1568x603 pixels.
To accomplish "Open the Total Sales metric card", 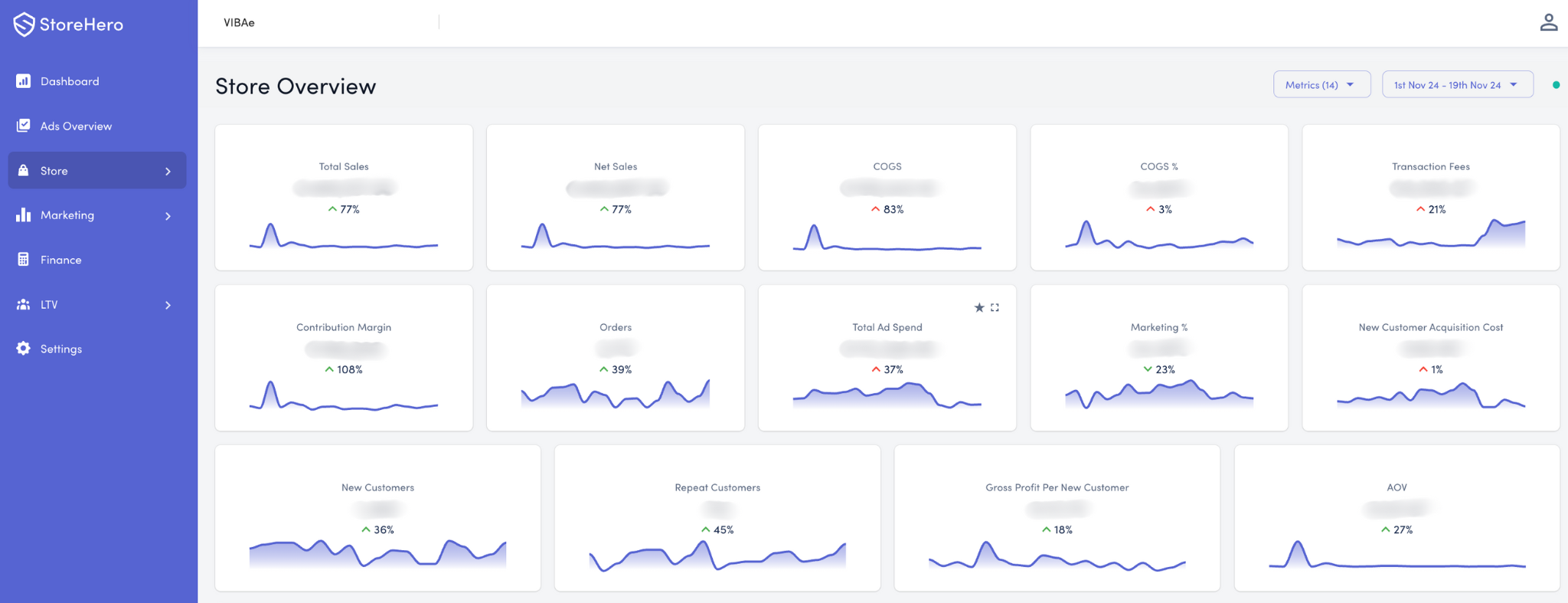I will [344, 197].
